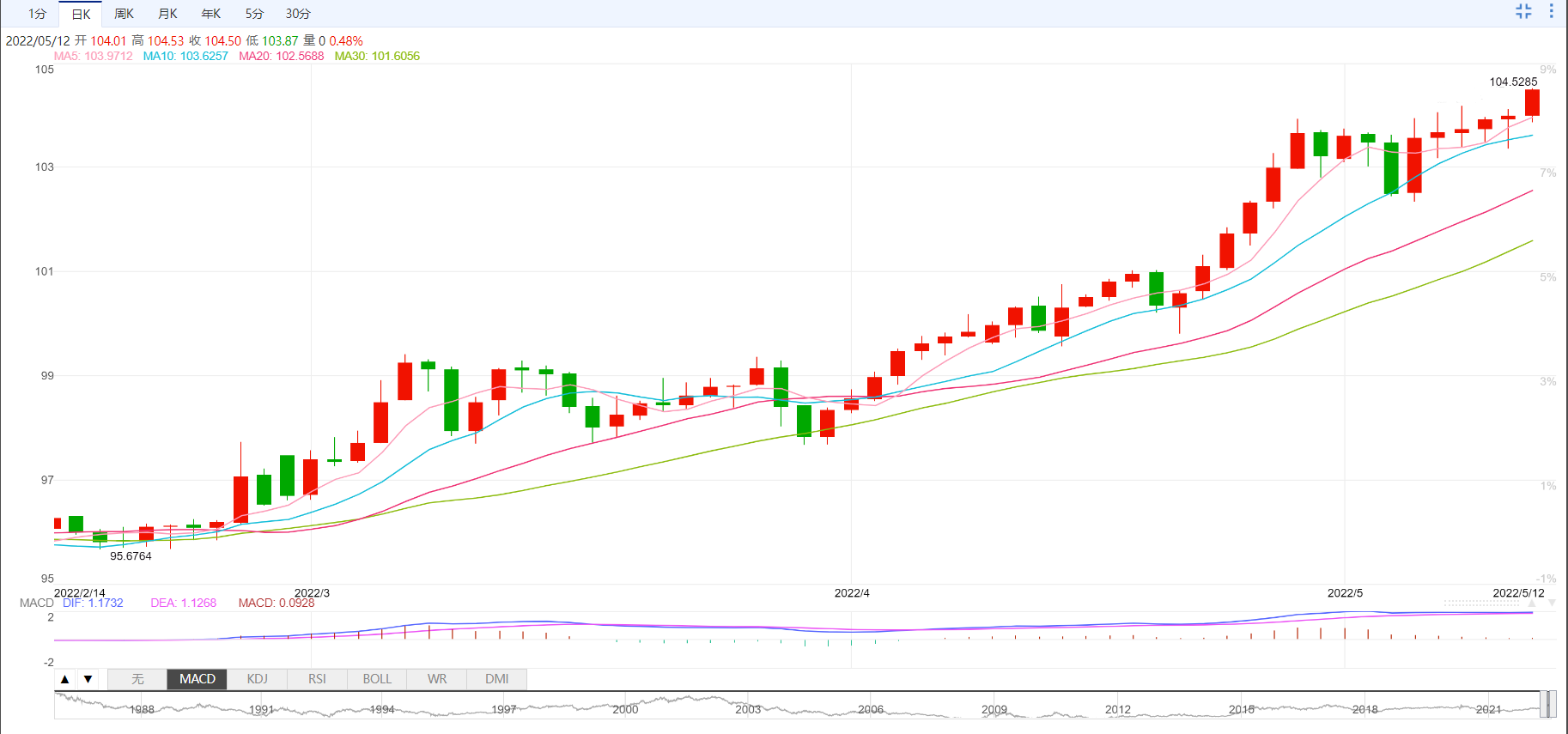1568x734 pixels.
Task: Click the 2003 area on overview timeline
Action: click(x=748, y=707)
